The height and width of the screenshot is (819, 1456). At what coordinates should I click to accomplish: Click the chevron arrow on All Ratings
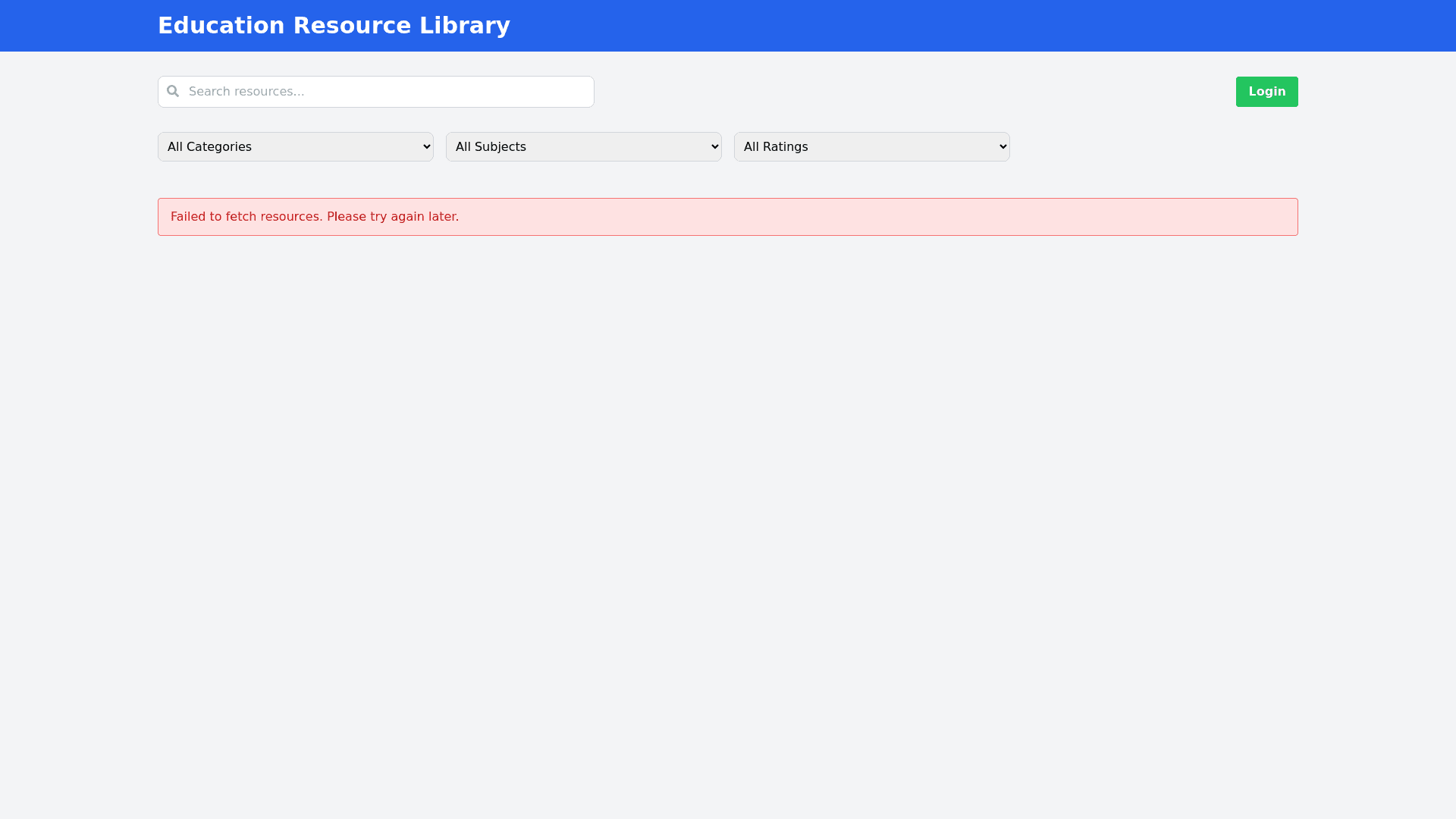pos(1003,147)
